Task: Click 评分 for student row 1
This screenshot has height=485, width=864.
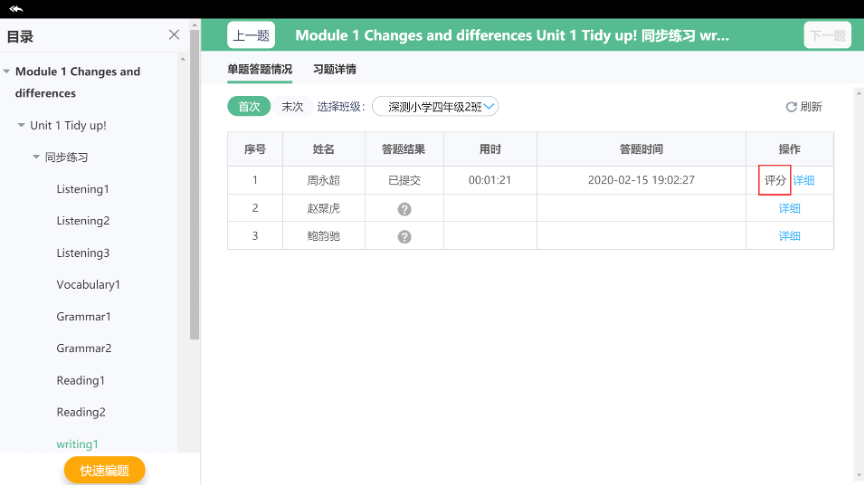Action: [x=775, y=180]
